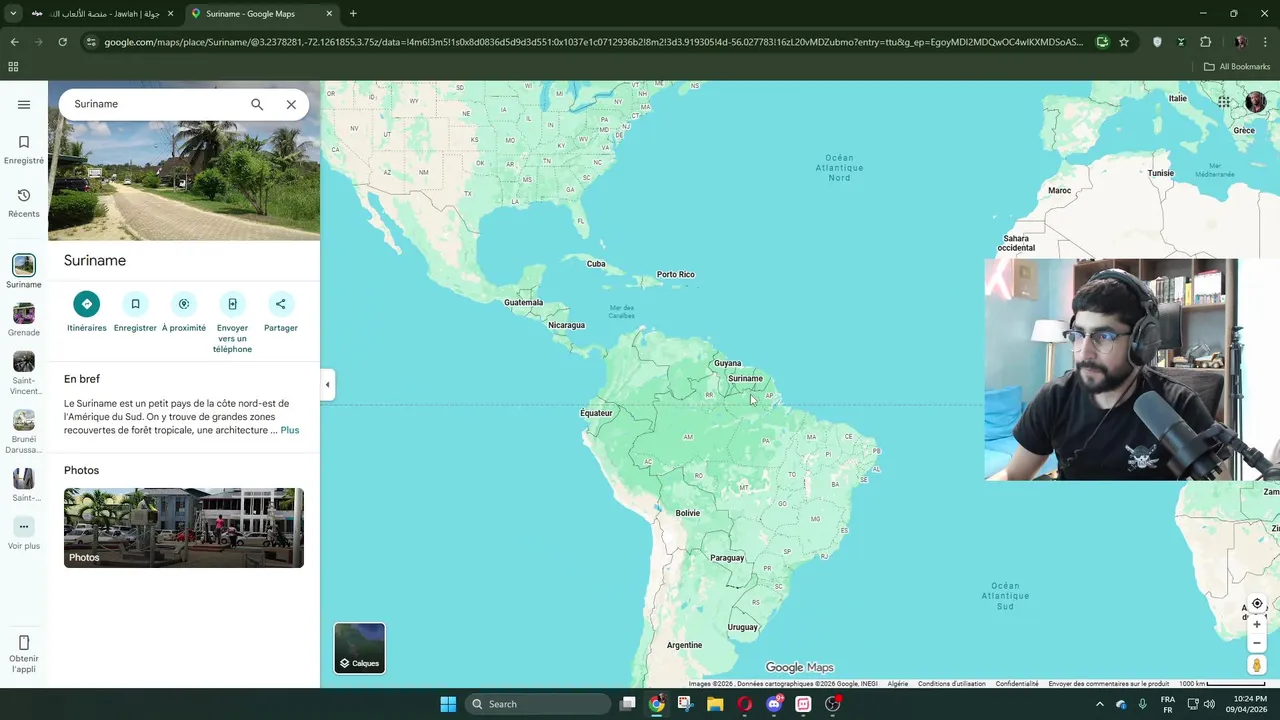Select the Grenade recent place thumbnail
The height and width of the screenshot is (720, 1280).
pyautogui.click(x=24, y=314)
